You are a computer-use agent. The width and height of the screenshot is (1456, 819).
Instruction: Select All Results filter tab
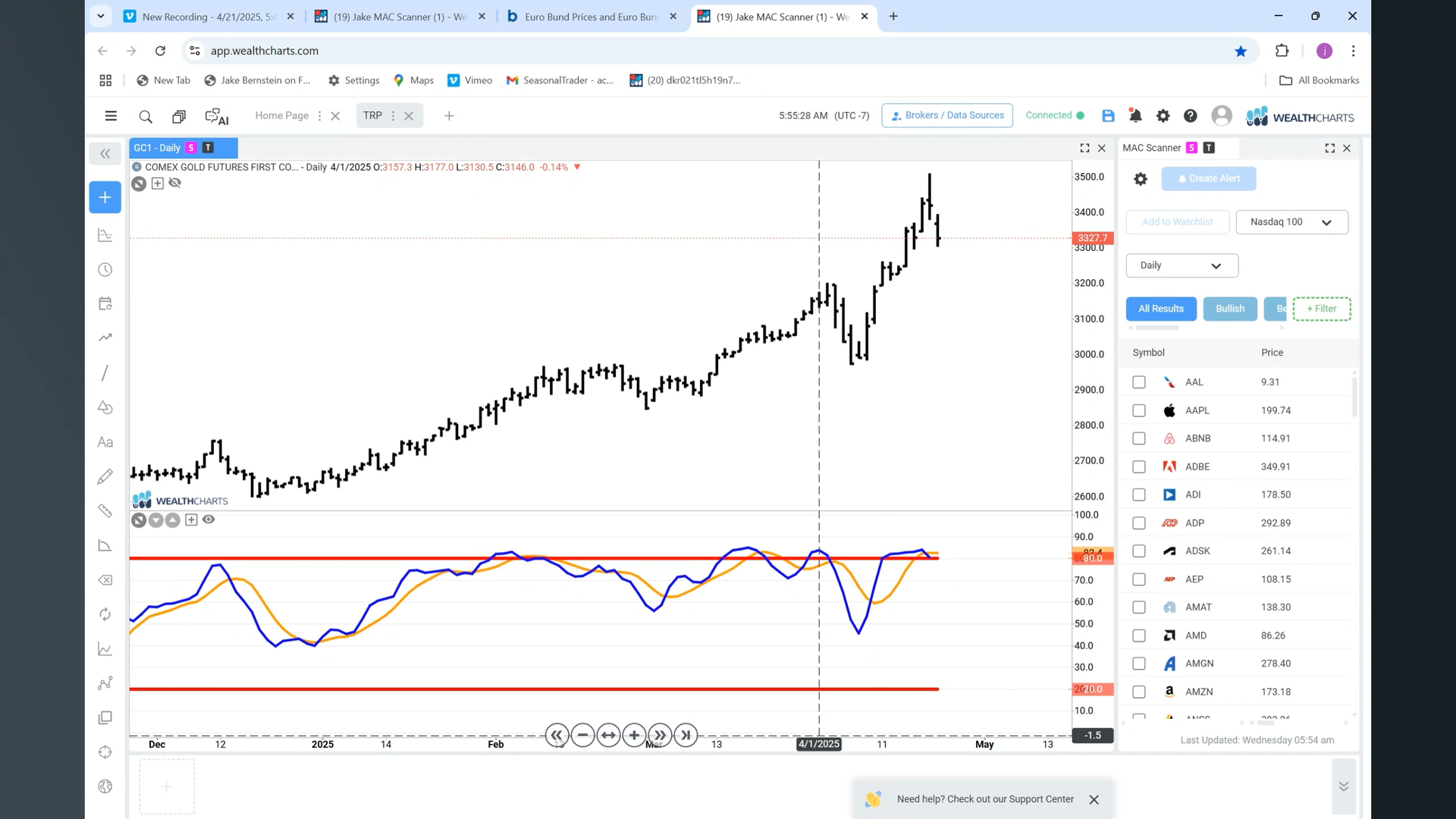pos(1161,309)
